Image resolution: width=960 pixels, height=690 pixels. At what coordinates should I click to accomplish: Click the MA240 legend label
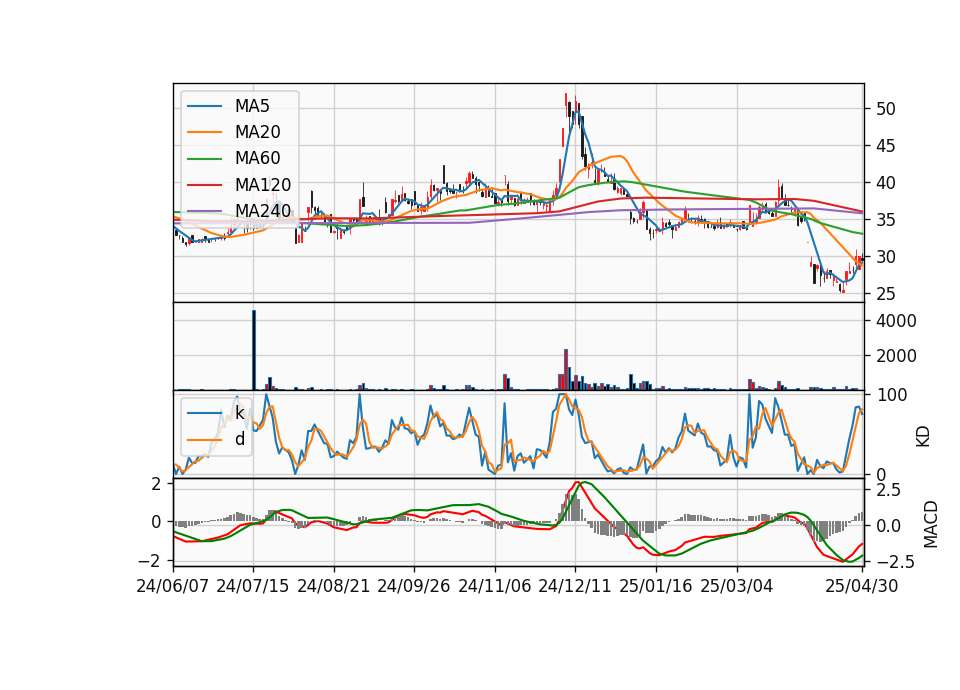tap(263, 211)
